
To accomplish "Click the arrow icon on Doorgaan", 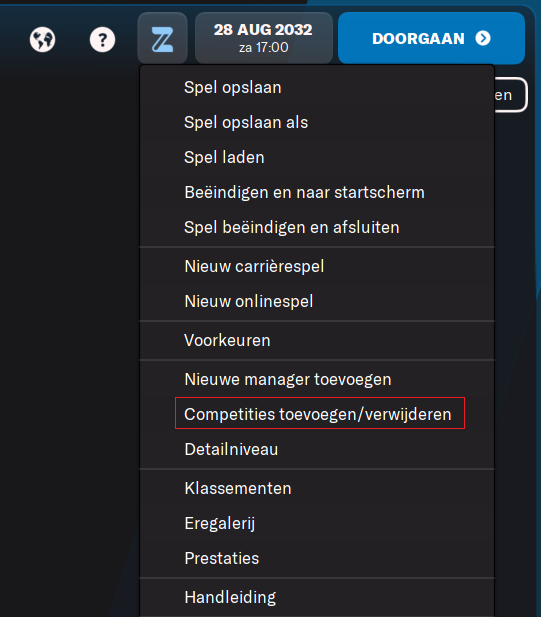I will pos(483,39).
